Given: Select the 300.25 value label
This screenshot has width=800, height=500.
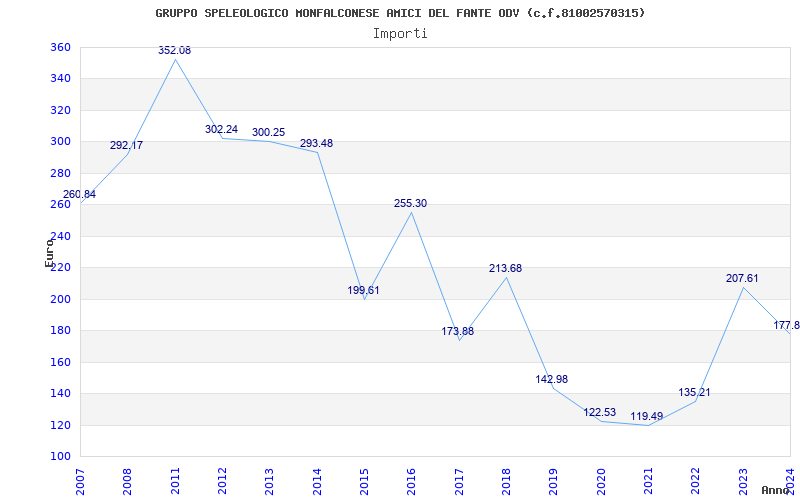Looking at the screenshot, I should [268, 133].
